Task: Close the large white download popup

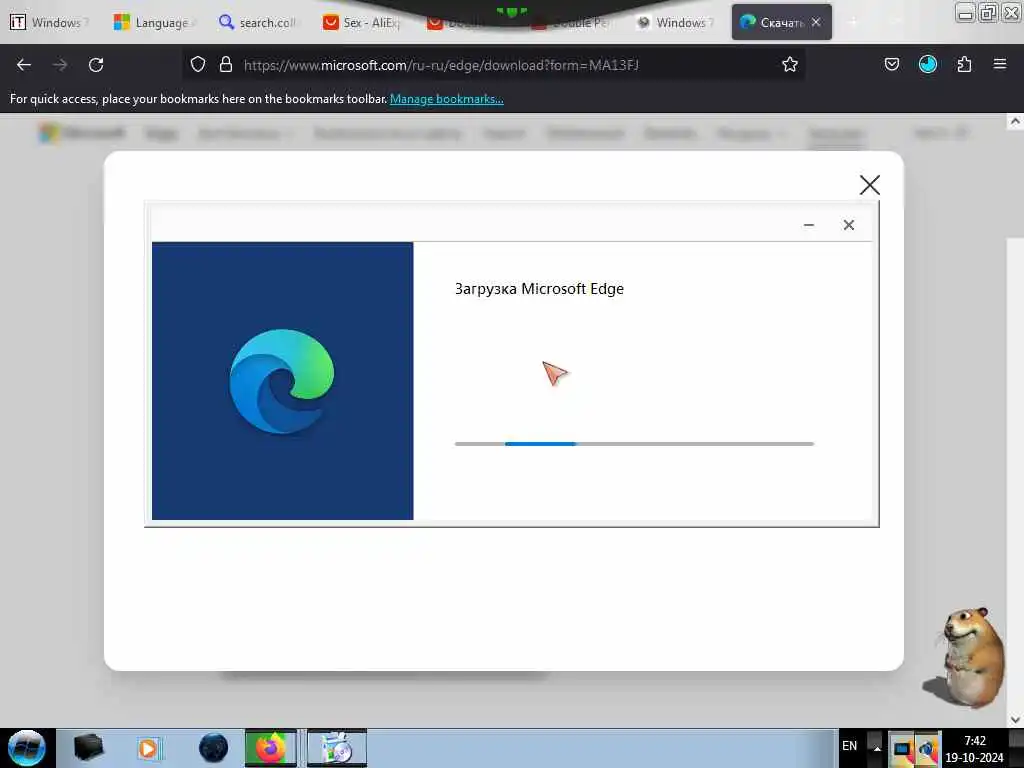Action: (x=869, y=185)
